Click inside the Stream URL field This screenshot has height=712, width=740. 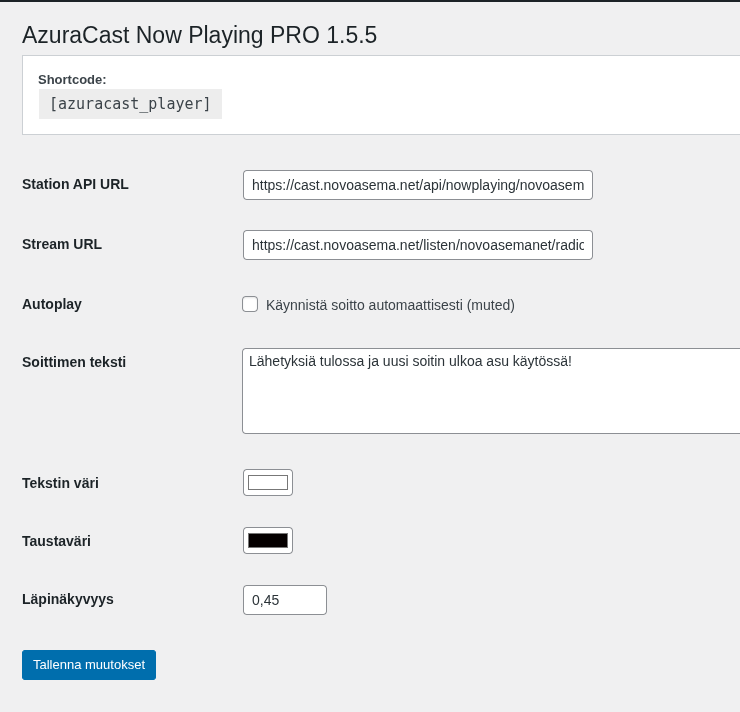[x=417, y=245]
